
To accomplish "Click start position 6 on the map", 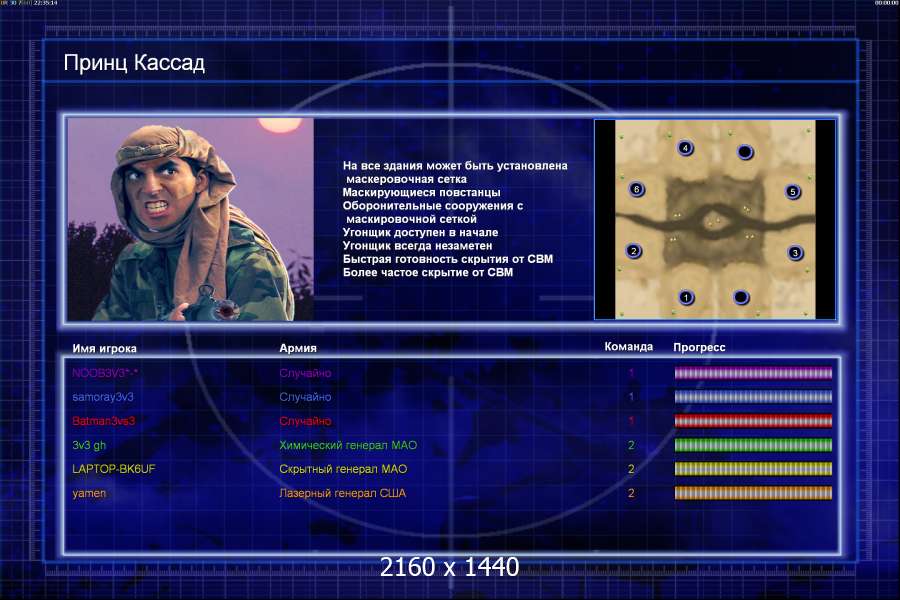I will point(637,189).
